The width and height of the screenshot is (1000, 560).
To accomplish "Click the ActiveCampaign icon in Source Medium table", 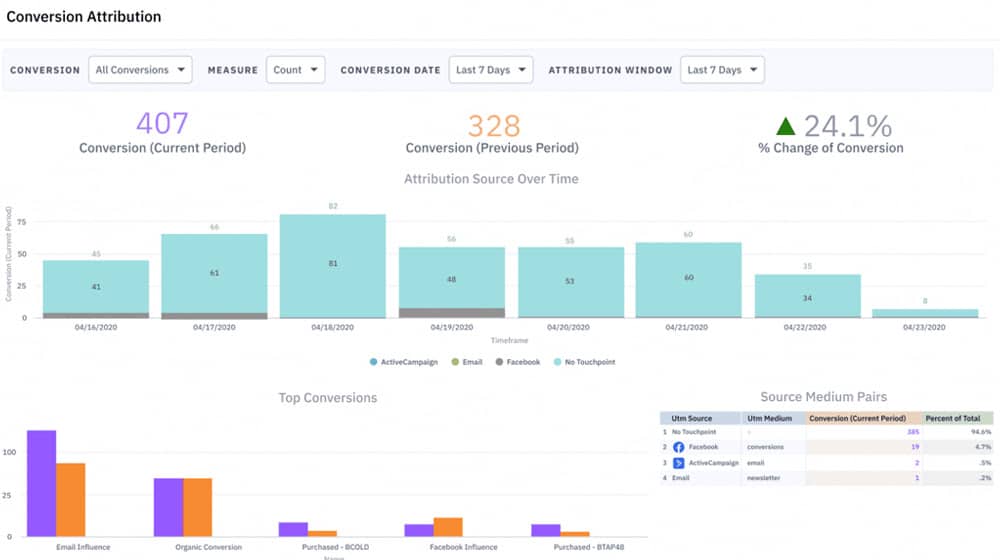I will point(679,463).
